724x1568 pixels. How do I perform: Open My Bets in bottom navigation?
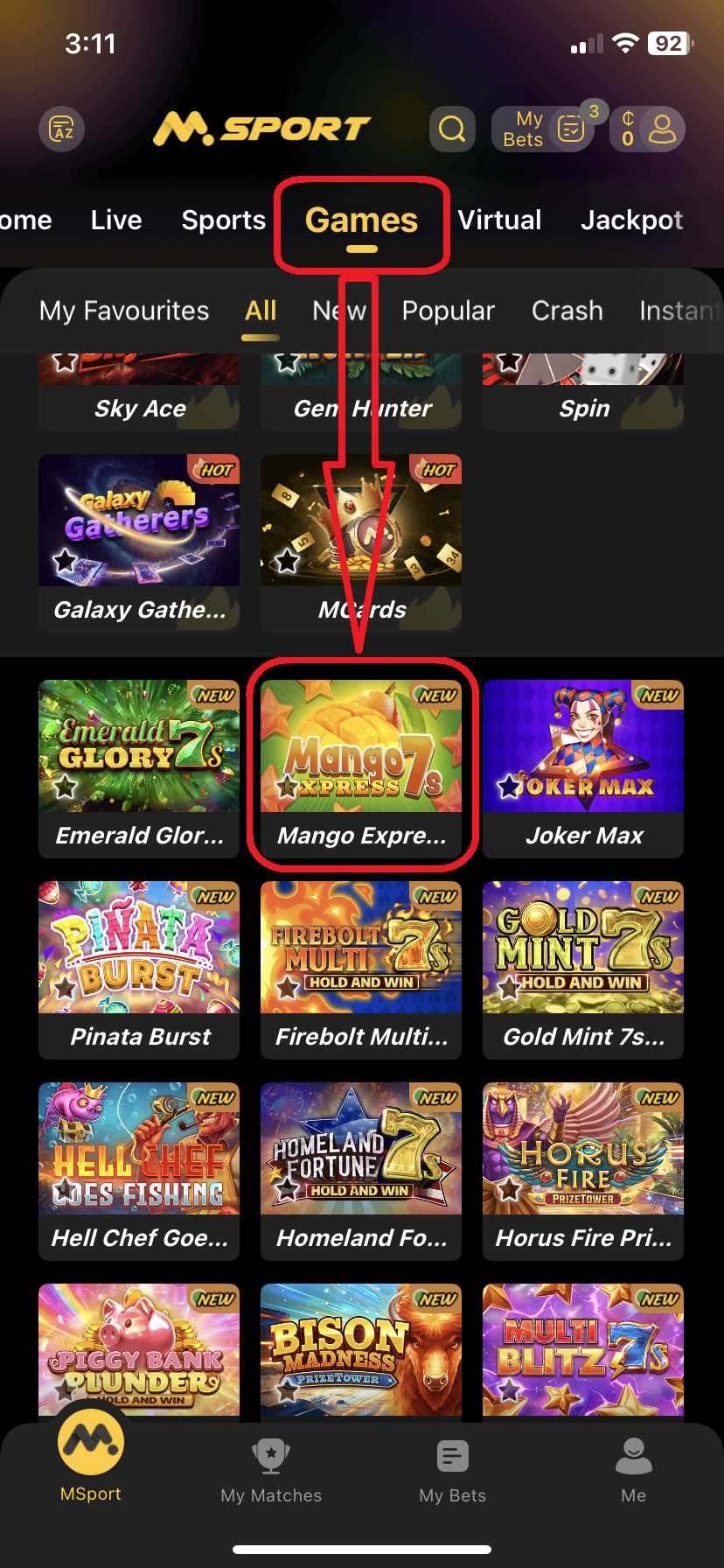click(x=453, y=1470)
